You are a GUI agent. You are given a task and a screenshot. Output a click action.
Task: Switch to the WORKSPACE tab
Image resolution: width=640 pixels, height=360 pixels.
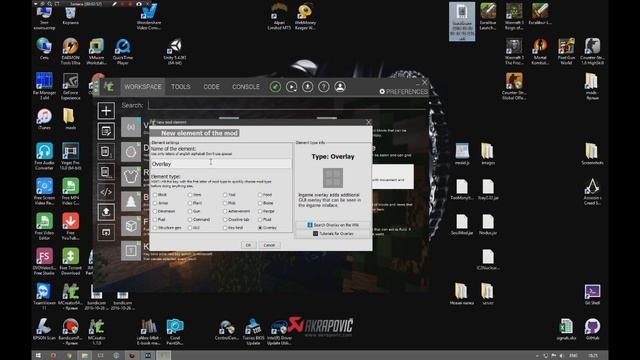143,87
